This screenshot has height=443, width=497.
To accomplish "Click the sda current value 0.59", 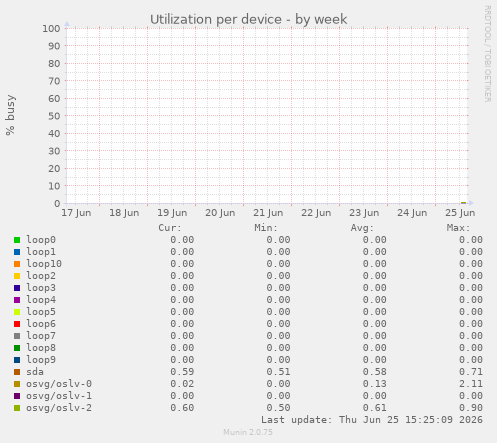I will point(182,372).
